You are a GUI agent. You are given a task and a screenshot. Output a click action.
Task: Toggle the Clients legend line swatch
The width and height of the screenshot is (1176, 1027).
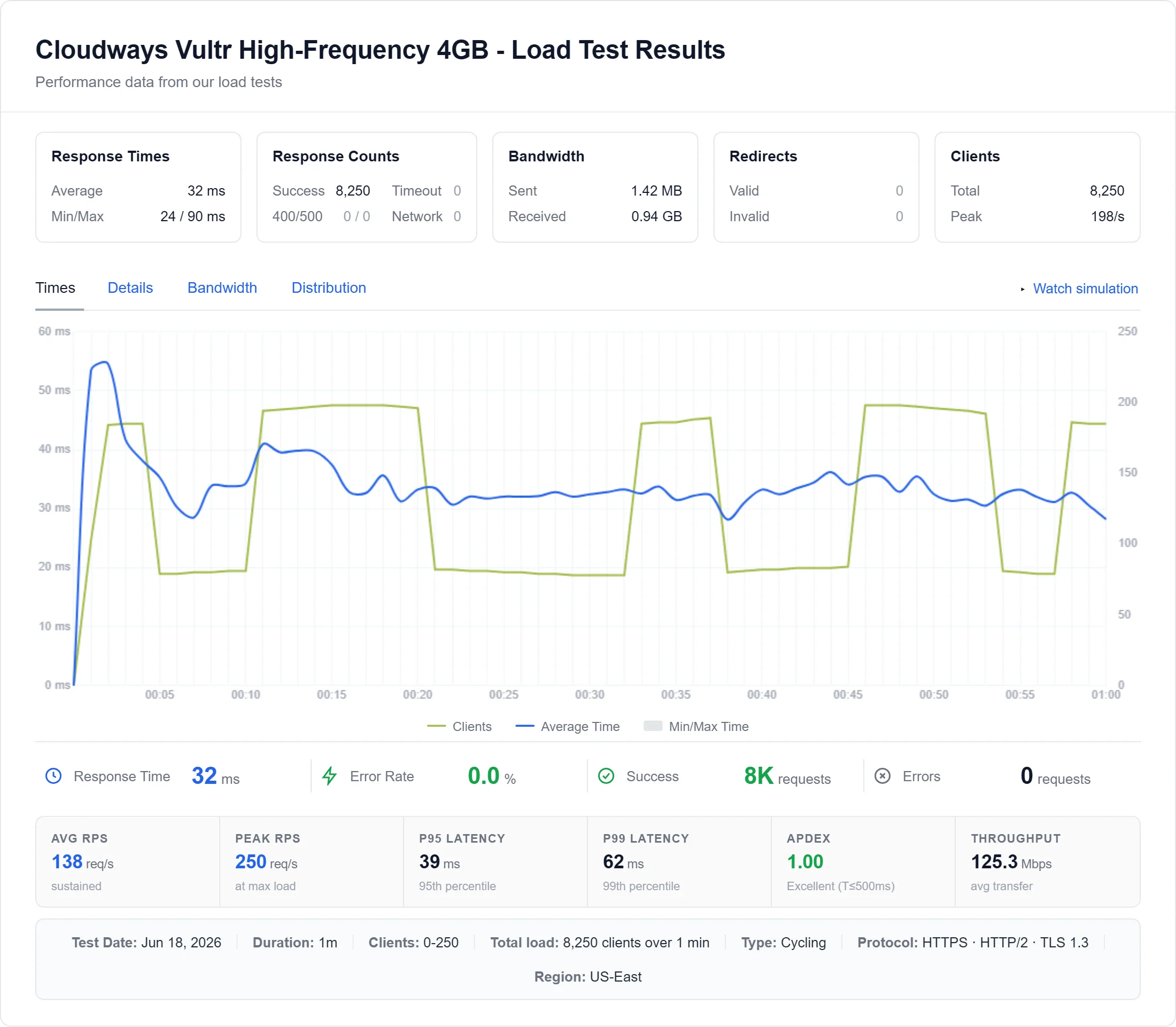pyautogui.click(x=436, y=726)
